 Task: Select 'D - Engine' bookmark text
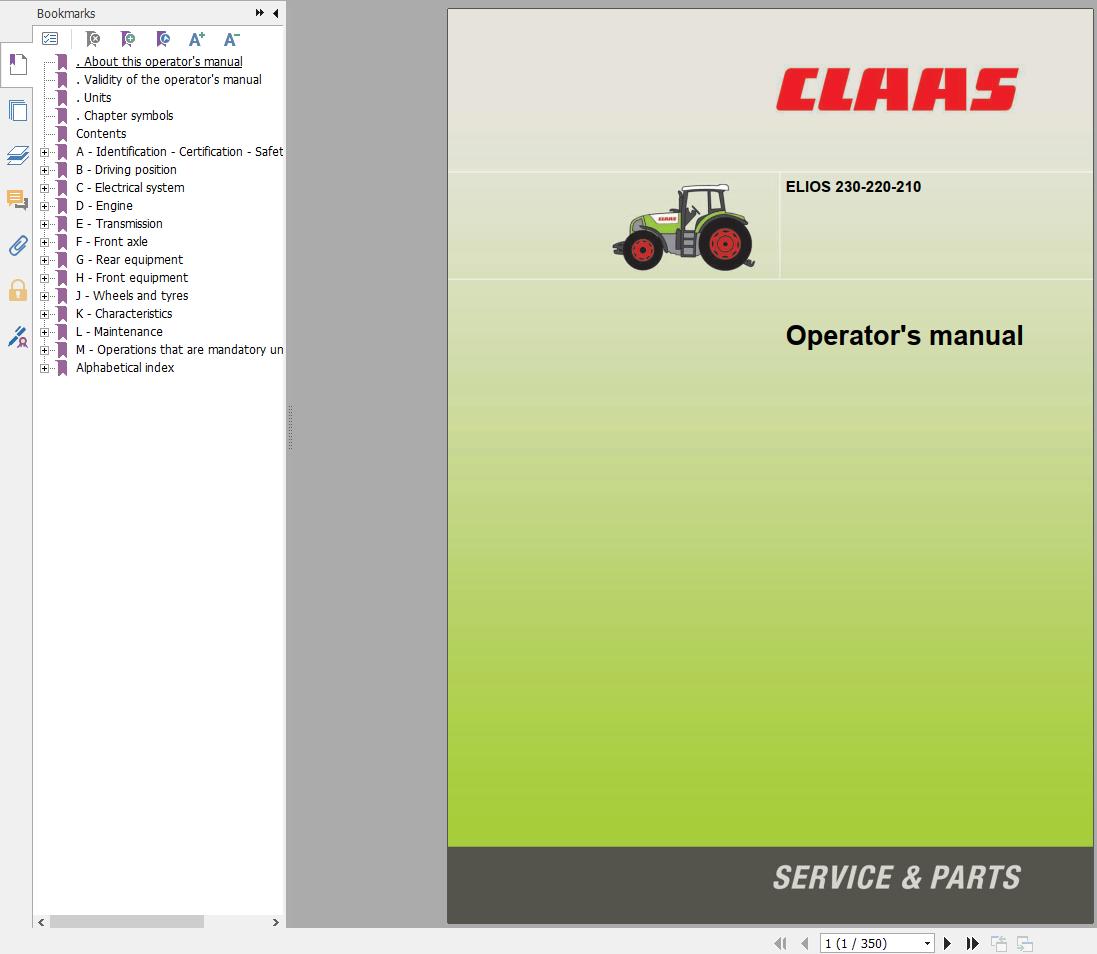[x=104, y=206]
